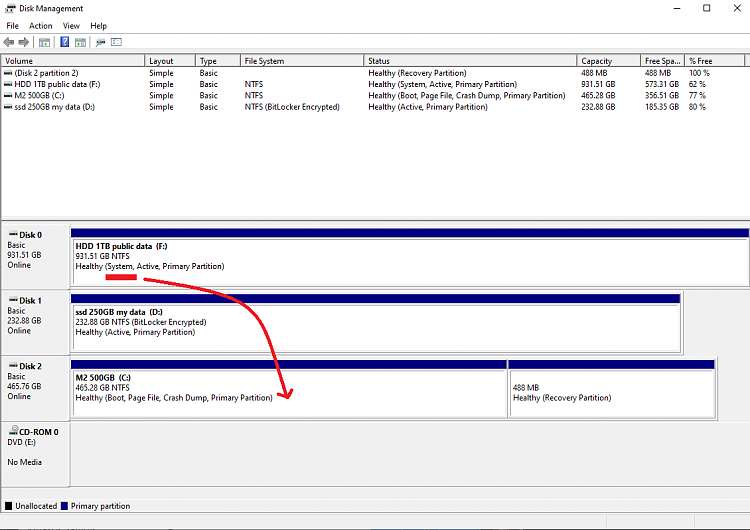Click the Forward arrow toolbar icon

23,43
